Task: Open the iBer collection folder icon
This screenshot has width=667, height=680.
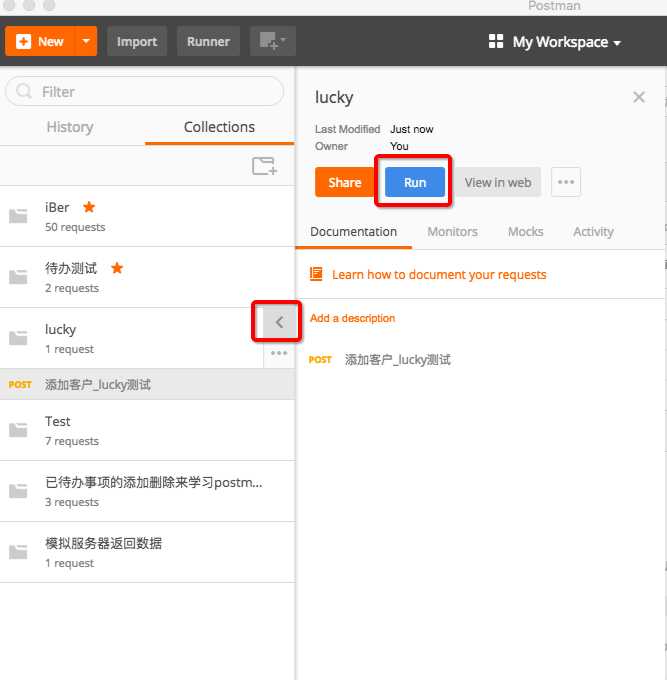Action: (x=18, y=216)
